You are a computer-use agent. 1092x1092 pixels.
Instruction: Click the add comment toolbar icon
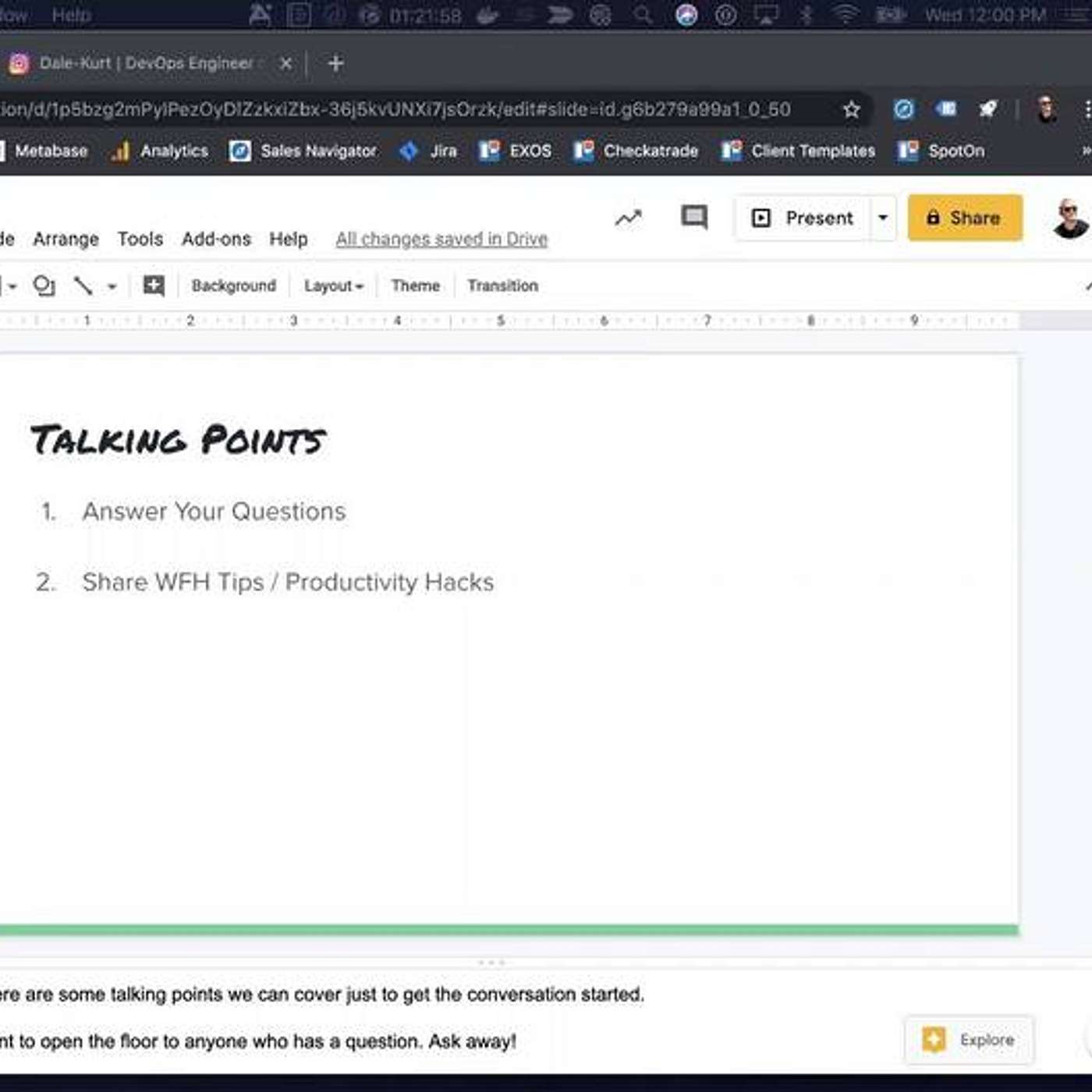click(154, 286)
